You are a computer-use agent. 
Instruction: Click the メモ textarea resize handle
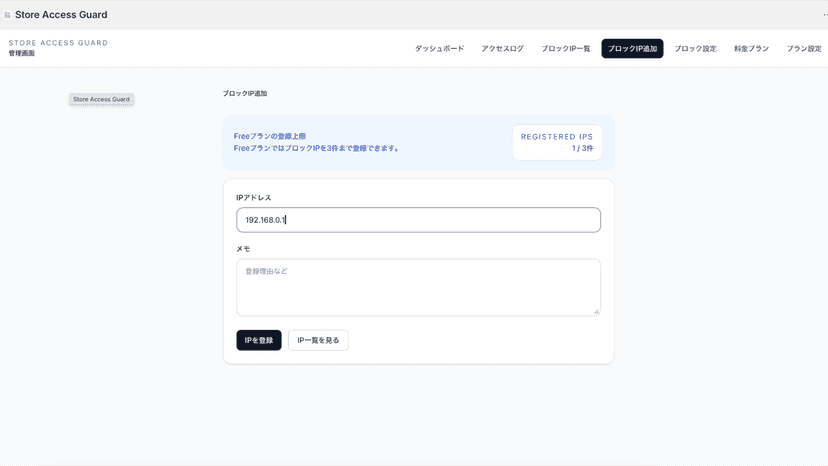(596, 312)
